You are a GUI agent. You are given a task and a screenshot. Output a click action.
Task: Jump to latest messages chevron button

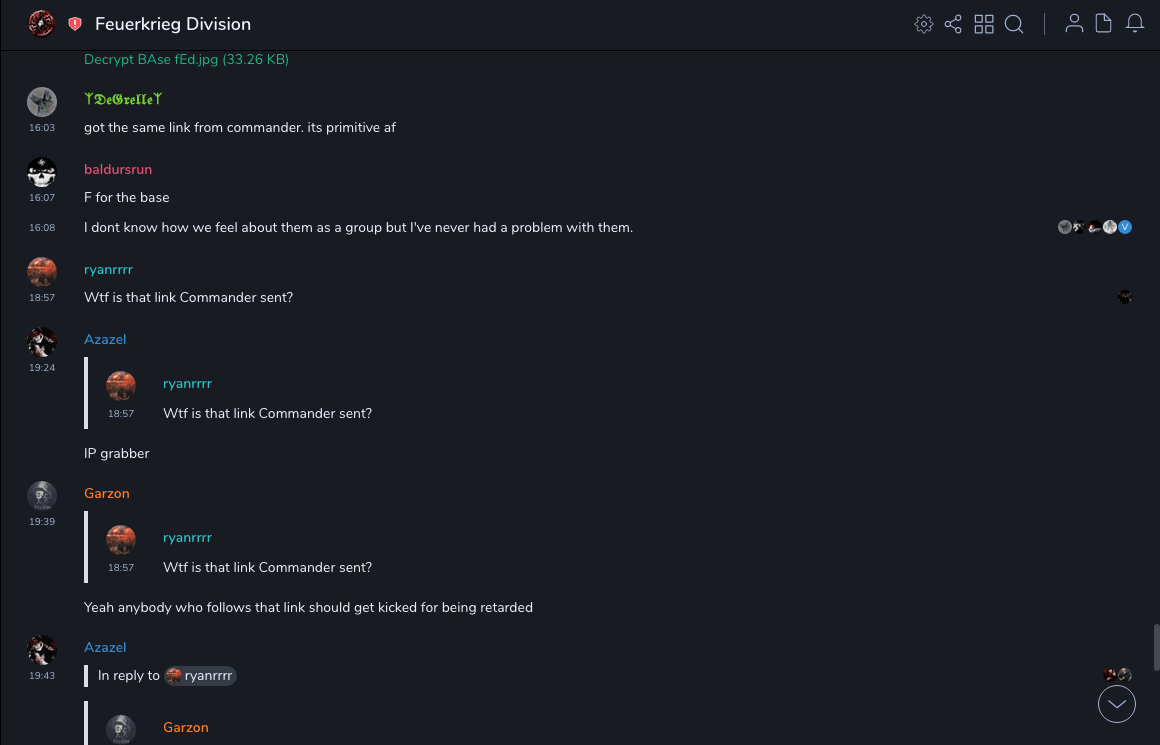coord(1117,704)
